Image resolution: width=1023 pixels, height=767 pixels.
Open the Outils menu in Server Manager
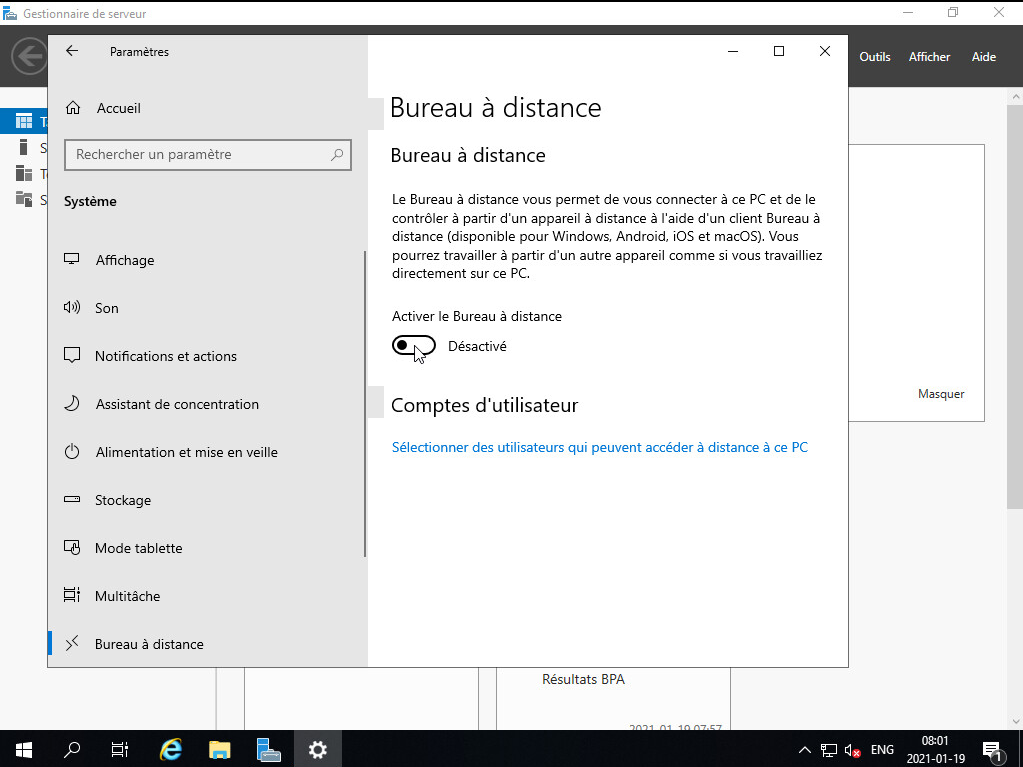point(874,57)
